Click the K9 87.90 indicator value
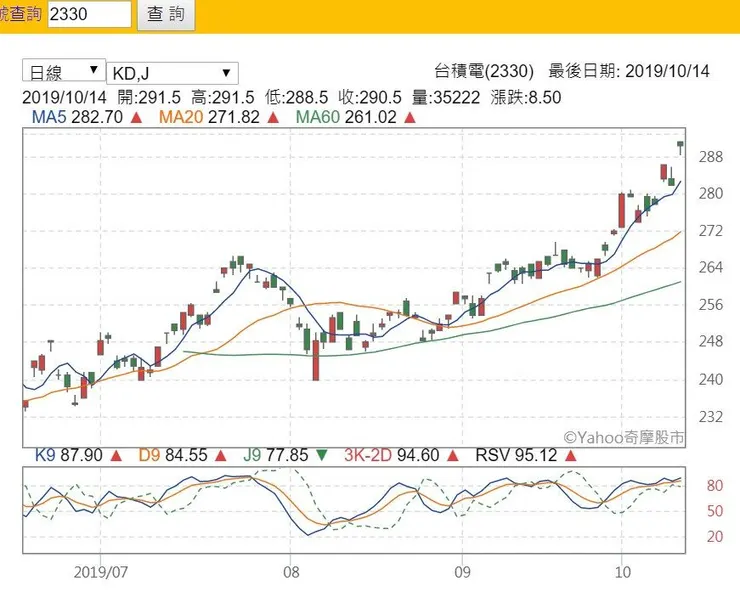 click(69, 455)
